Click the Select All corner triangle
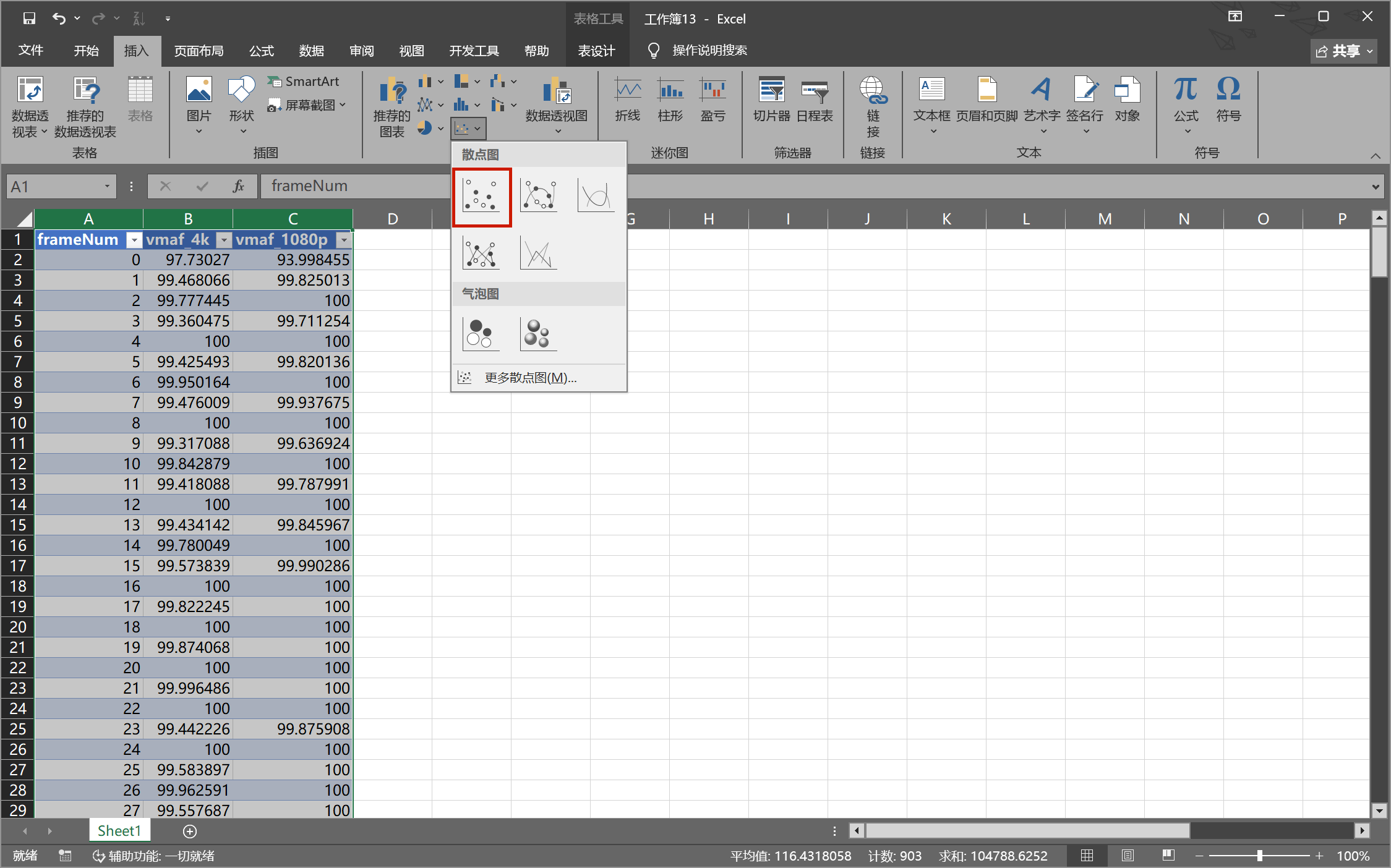This screenshot has height=868, width=1391. (24, 219)
